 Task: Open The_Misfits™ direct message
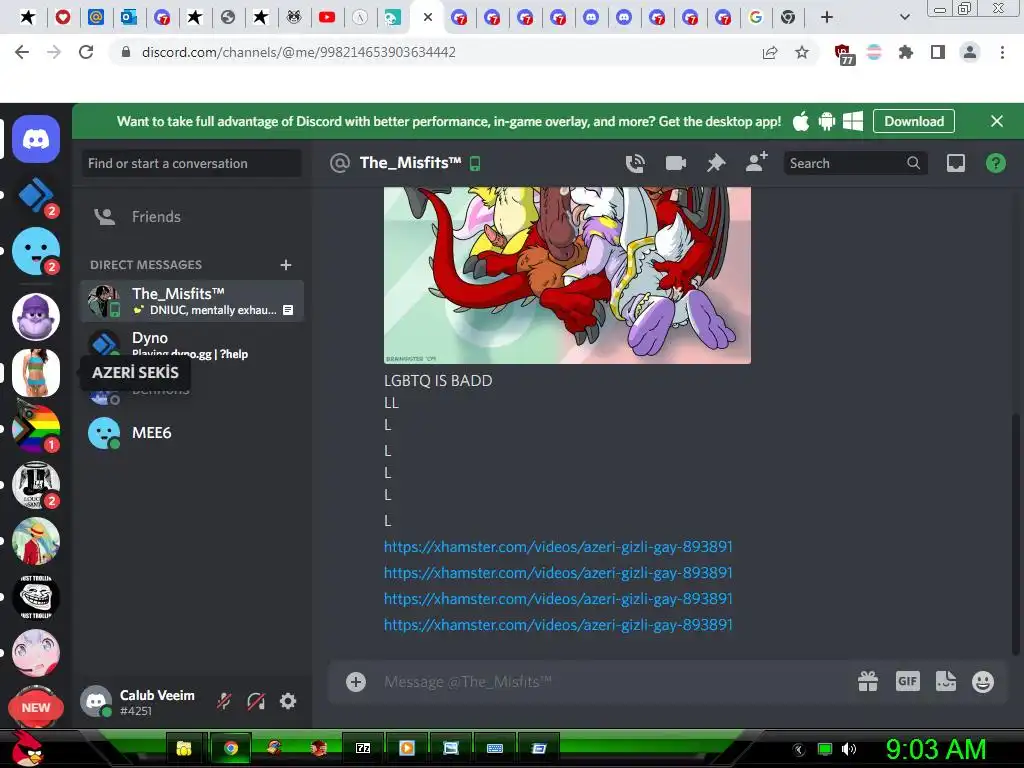(192, 301)
